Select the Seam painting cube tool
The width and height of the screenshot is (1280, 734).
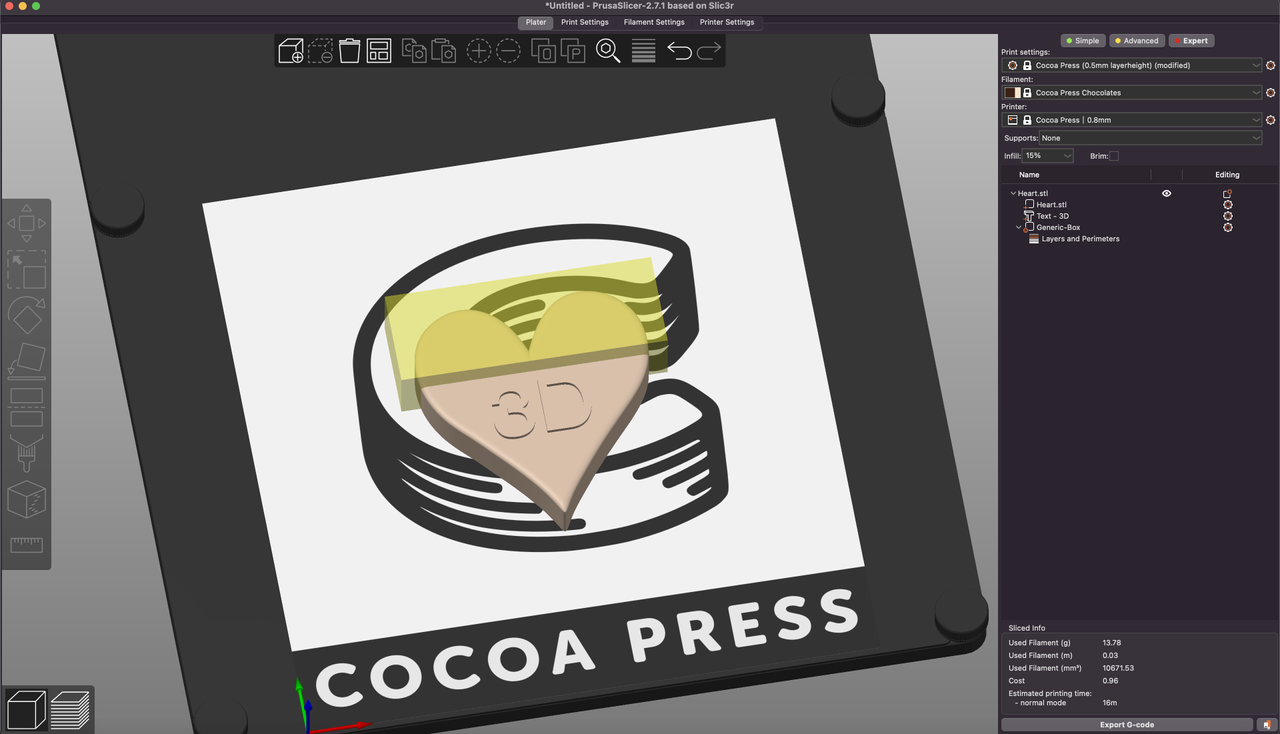click(27, 499)
